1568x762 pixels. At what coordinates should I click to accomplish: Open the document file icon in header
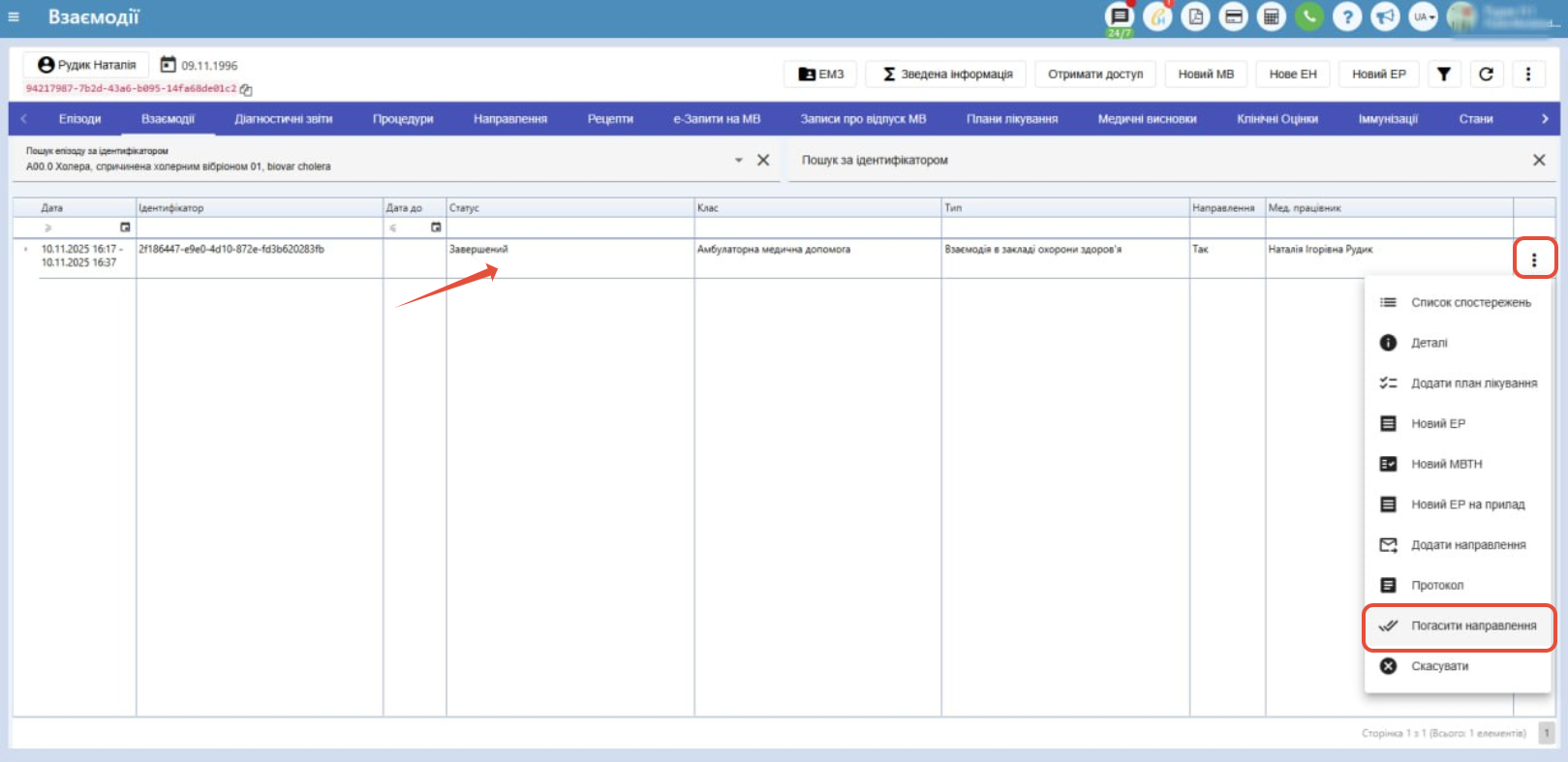[x=1196, y=16]
